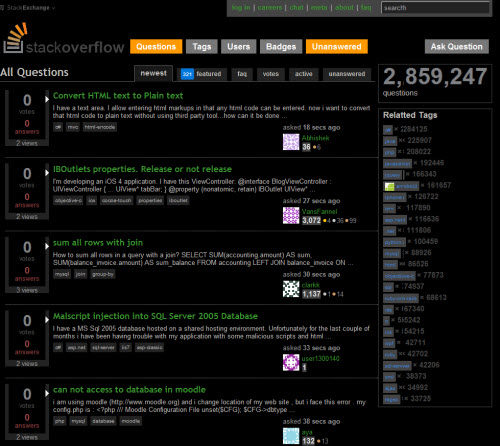
Task: Click 'asked 18 secs ago' timestamp
Action: tap(311, 127)
